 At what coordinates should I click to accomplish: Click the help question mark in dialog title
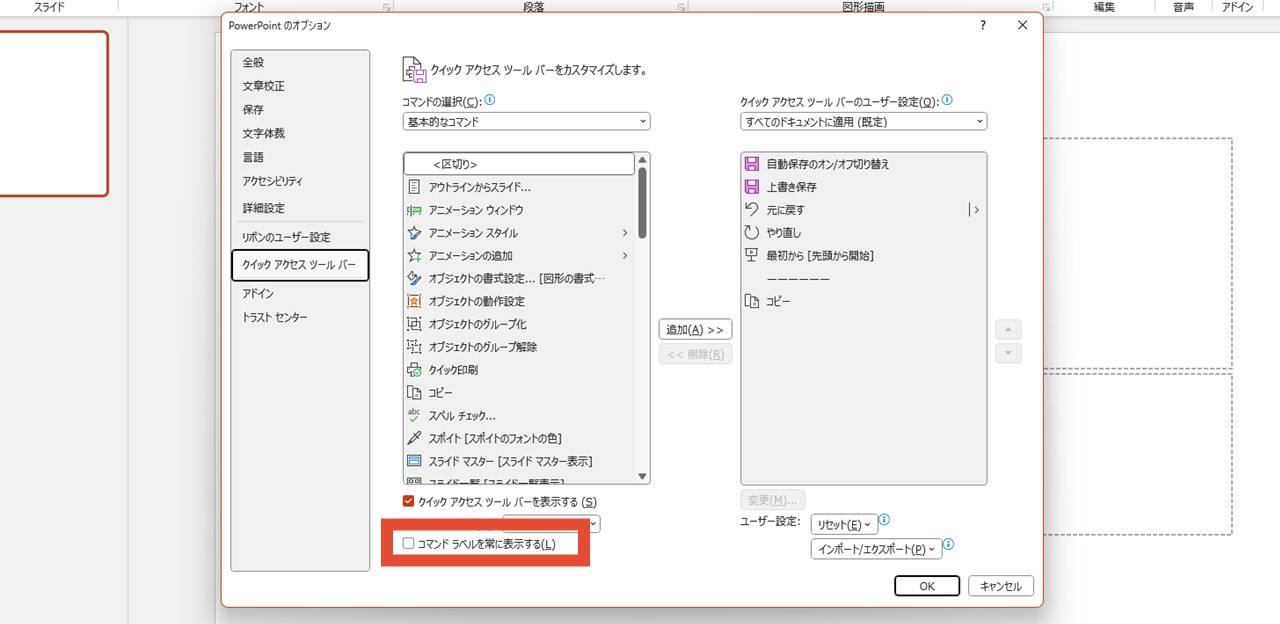pos(983,26)
